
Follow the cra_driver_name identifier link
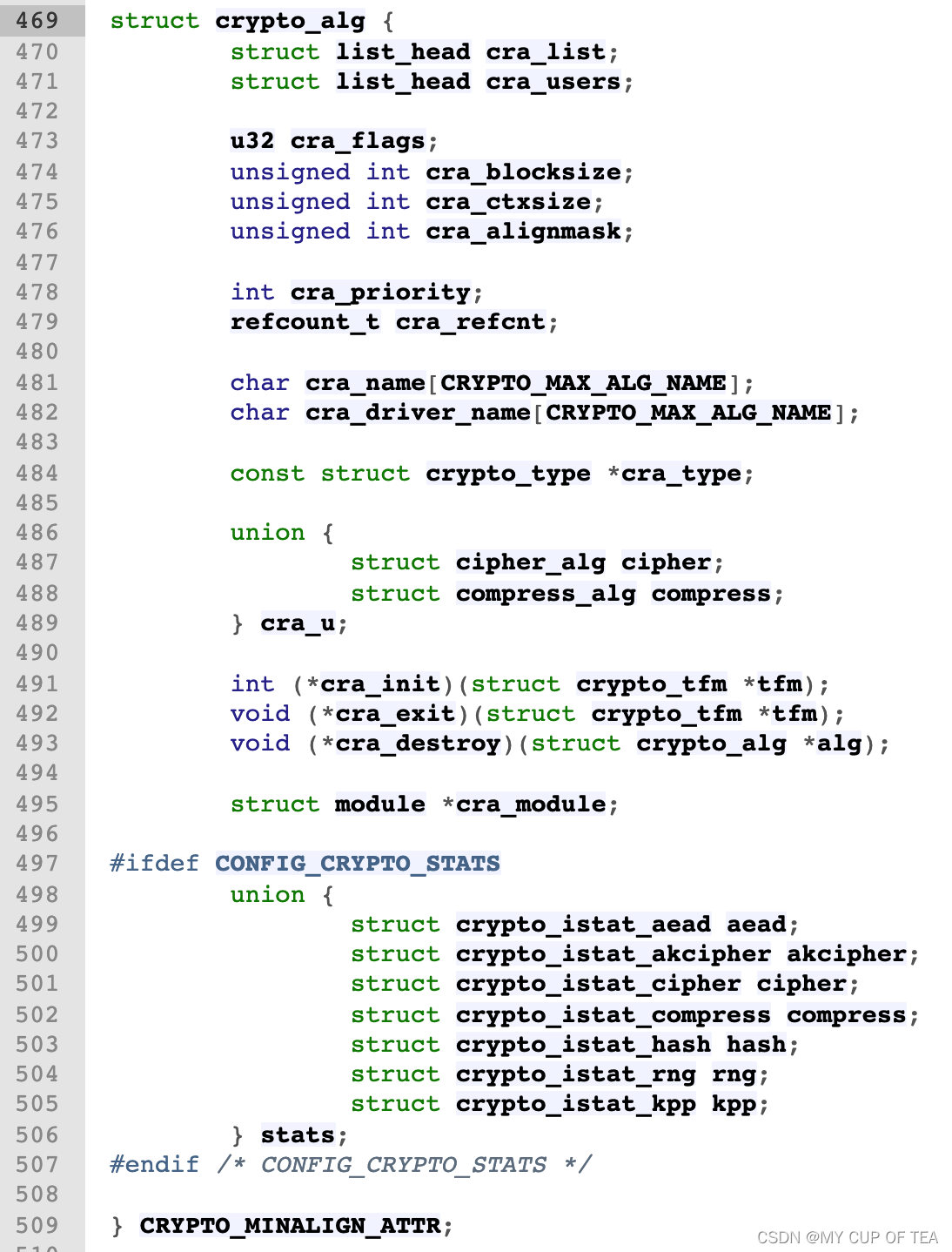[x=418, y=413]
